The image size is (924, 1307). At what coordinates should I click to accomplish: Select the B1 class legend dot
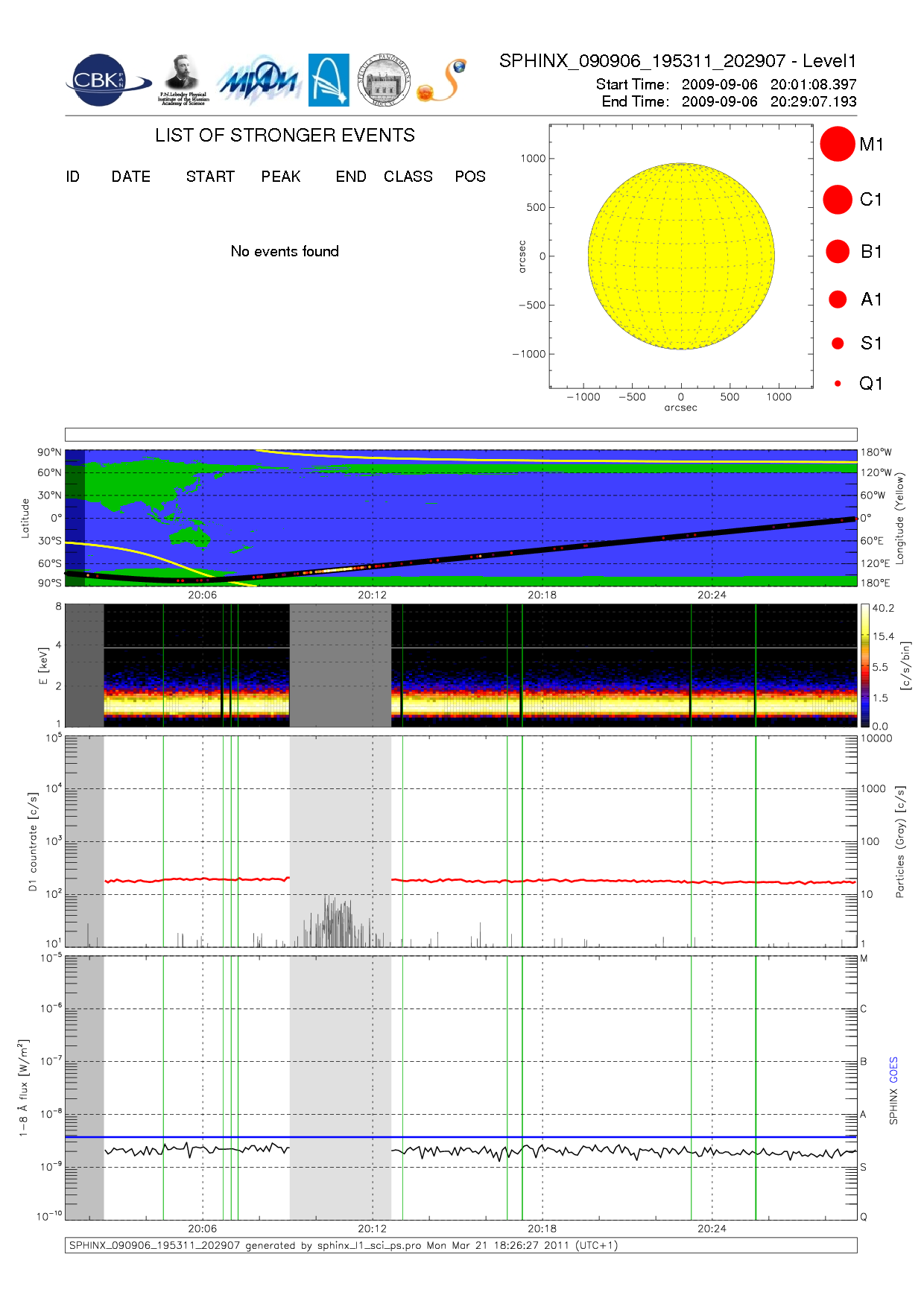838,252
